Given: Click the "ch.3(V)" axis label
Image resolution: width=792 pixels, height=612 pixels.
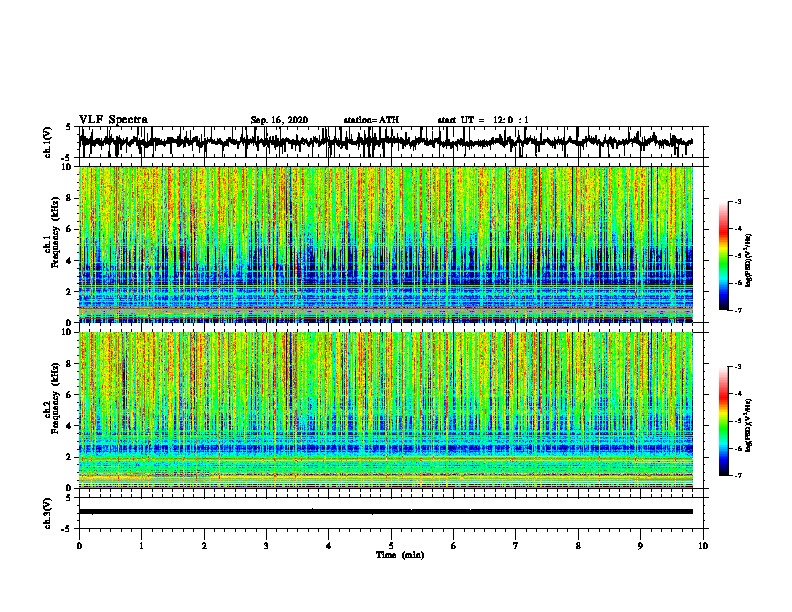Looking at the screenshot, I should pos(48,513).
